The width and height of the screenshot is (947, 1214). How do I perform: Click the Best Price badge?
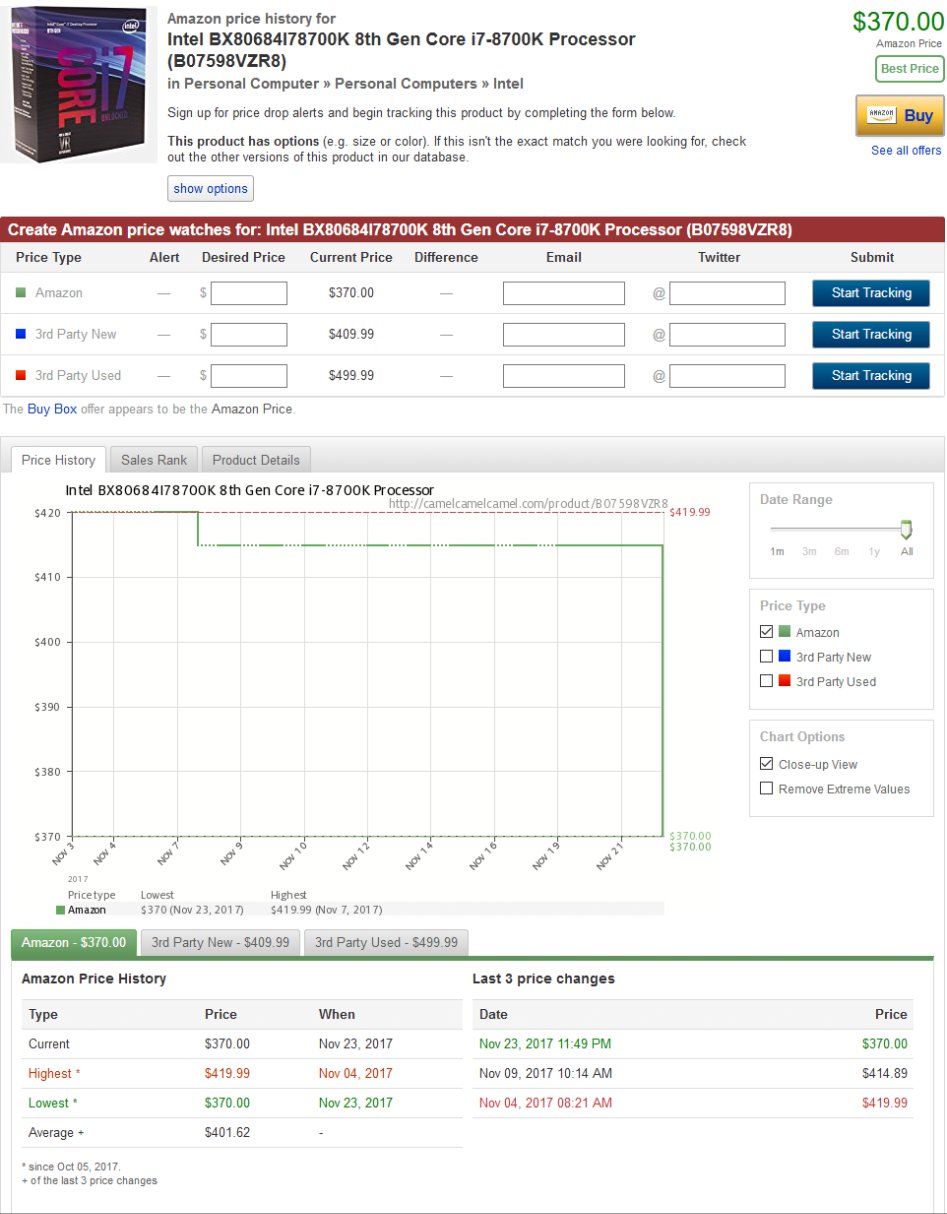(x=910, y=69)
